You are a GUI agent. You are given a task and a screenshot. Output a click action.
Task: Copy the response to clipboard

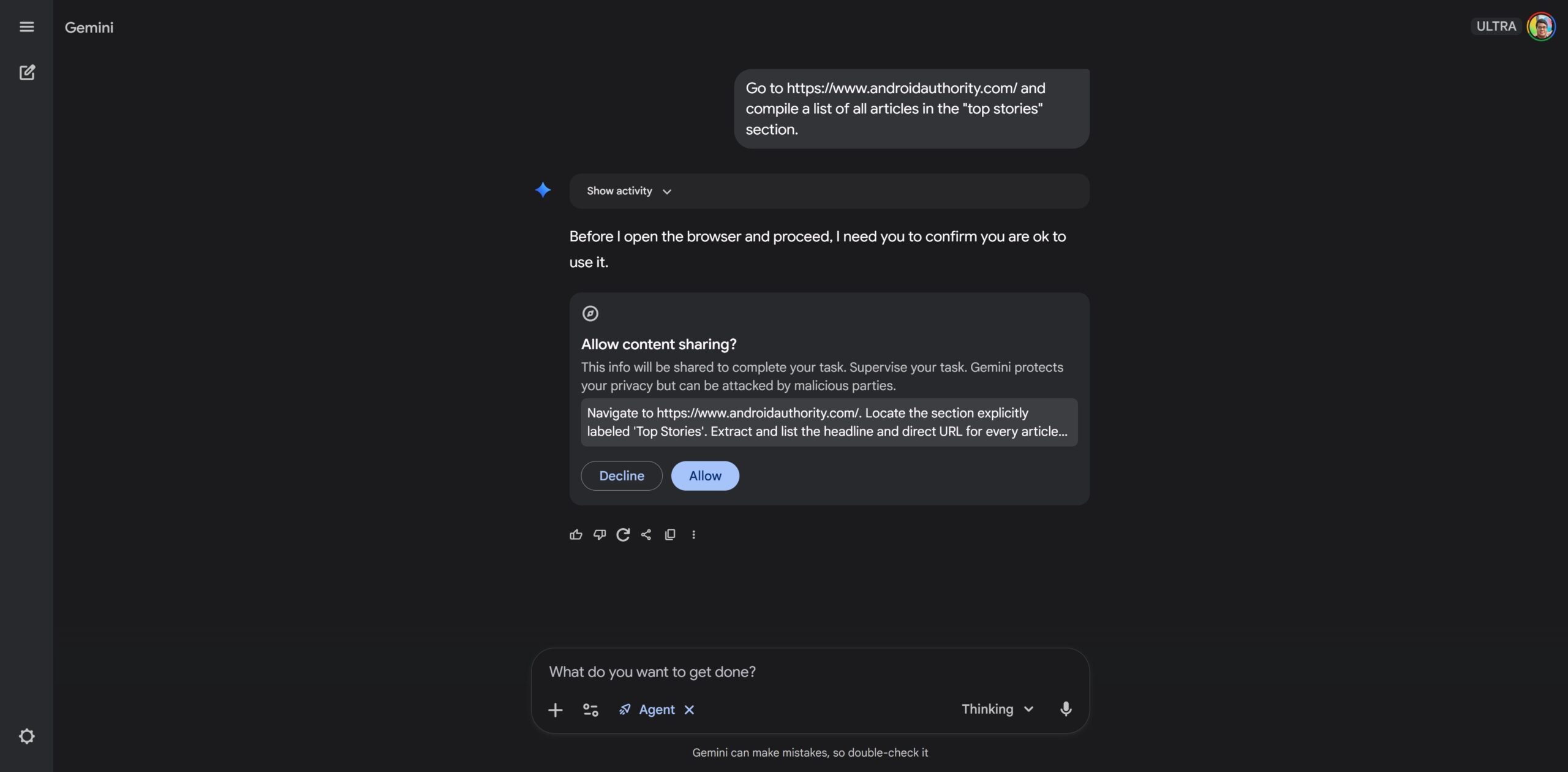tap(669, 534)
